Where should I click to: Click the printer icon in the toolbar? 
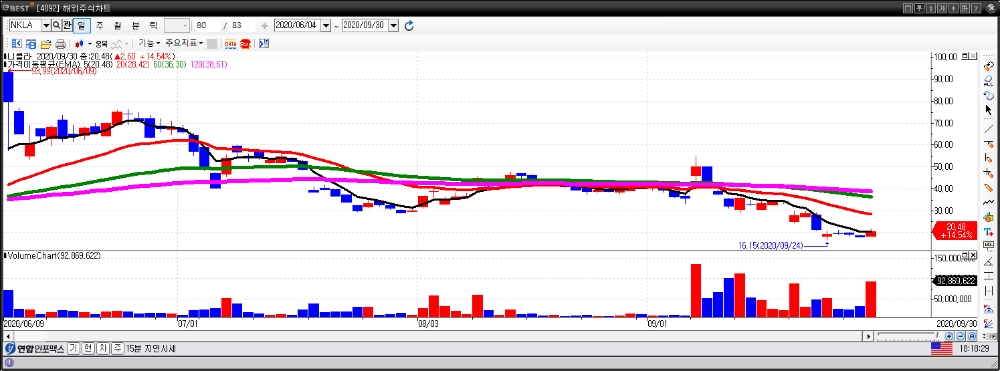(61, 44)
